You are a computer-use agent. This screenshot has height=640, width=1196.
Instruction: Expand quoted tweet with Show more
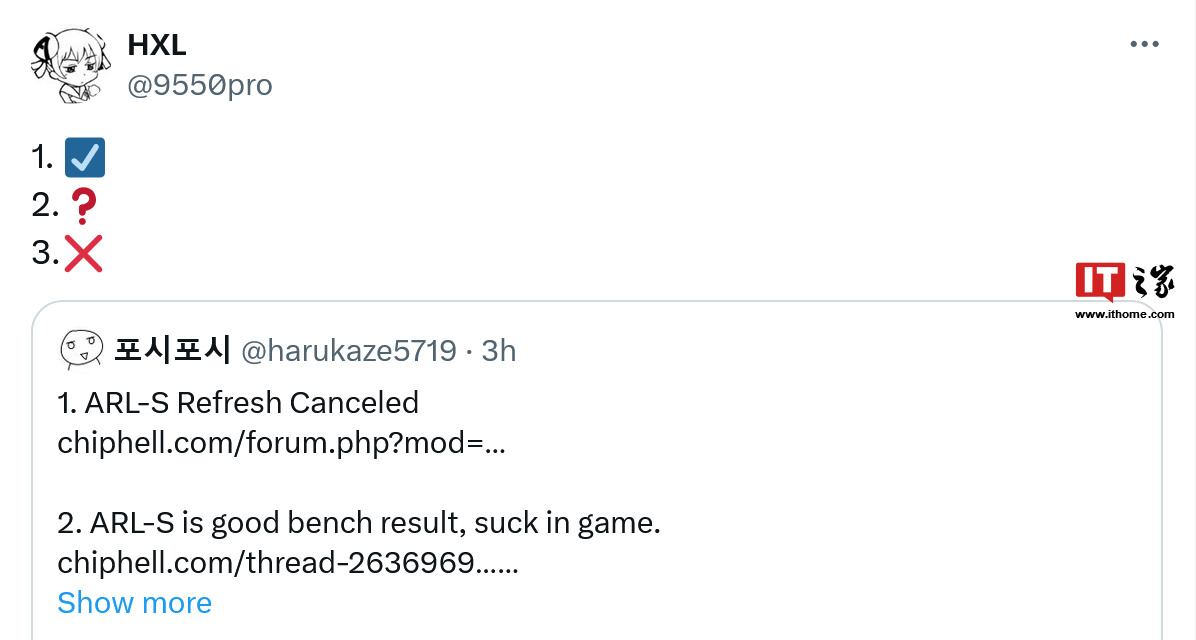(x=134, y=603)
